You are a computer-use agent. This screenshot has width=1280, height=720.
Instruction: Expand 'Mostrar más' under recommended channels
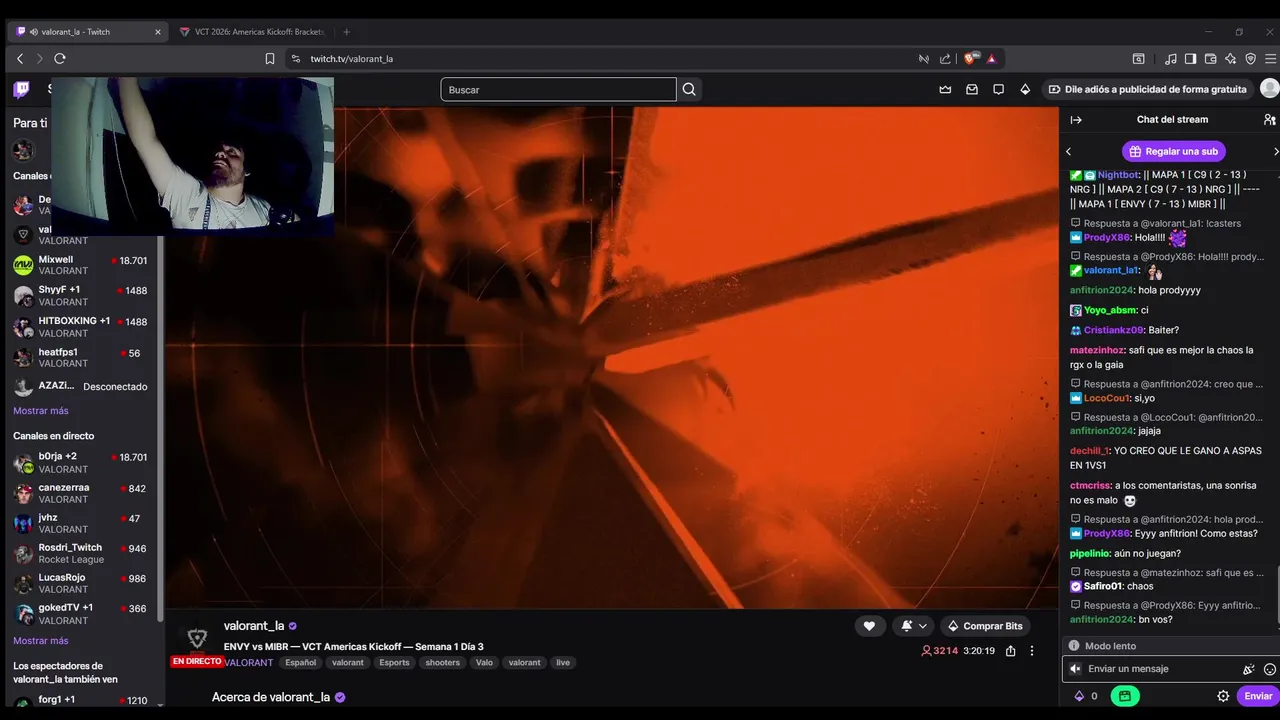point(41,411)
